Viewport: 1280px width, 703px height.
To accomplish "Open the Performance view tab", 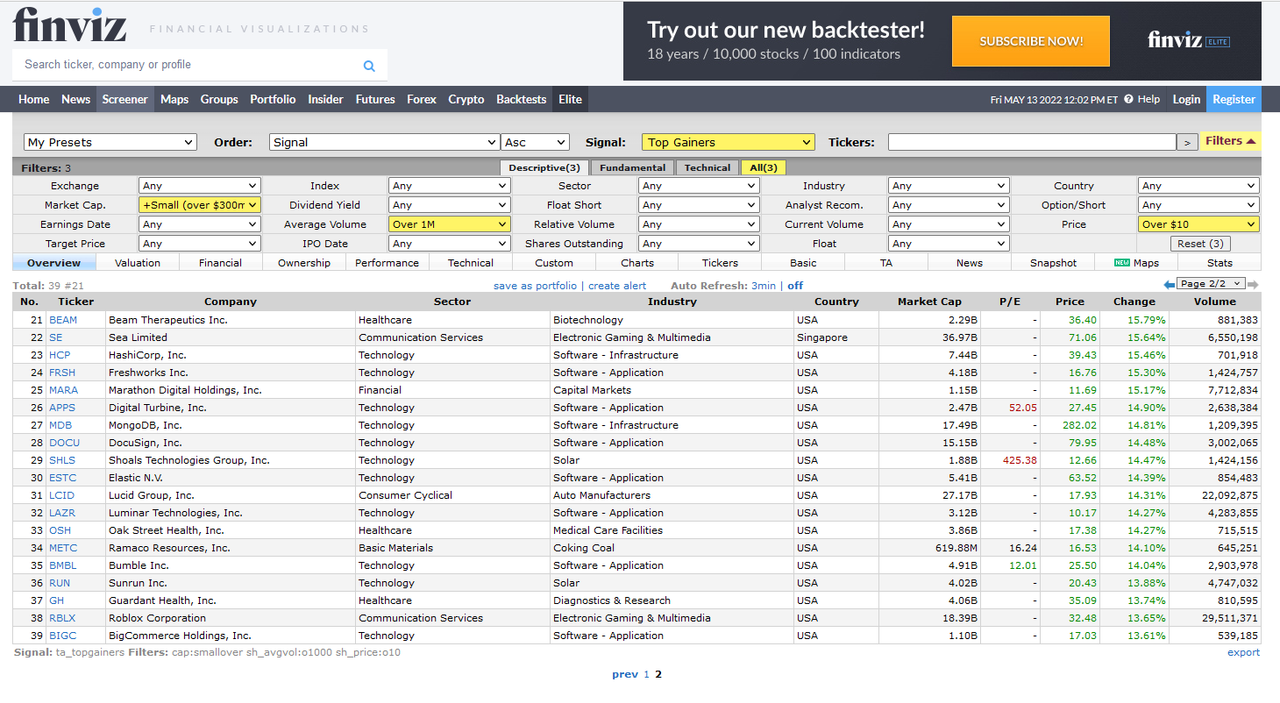I will pos(387,263).
